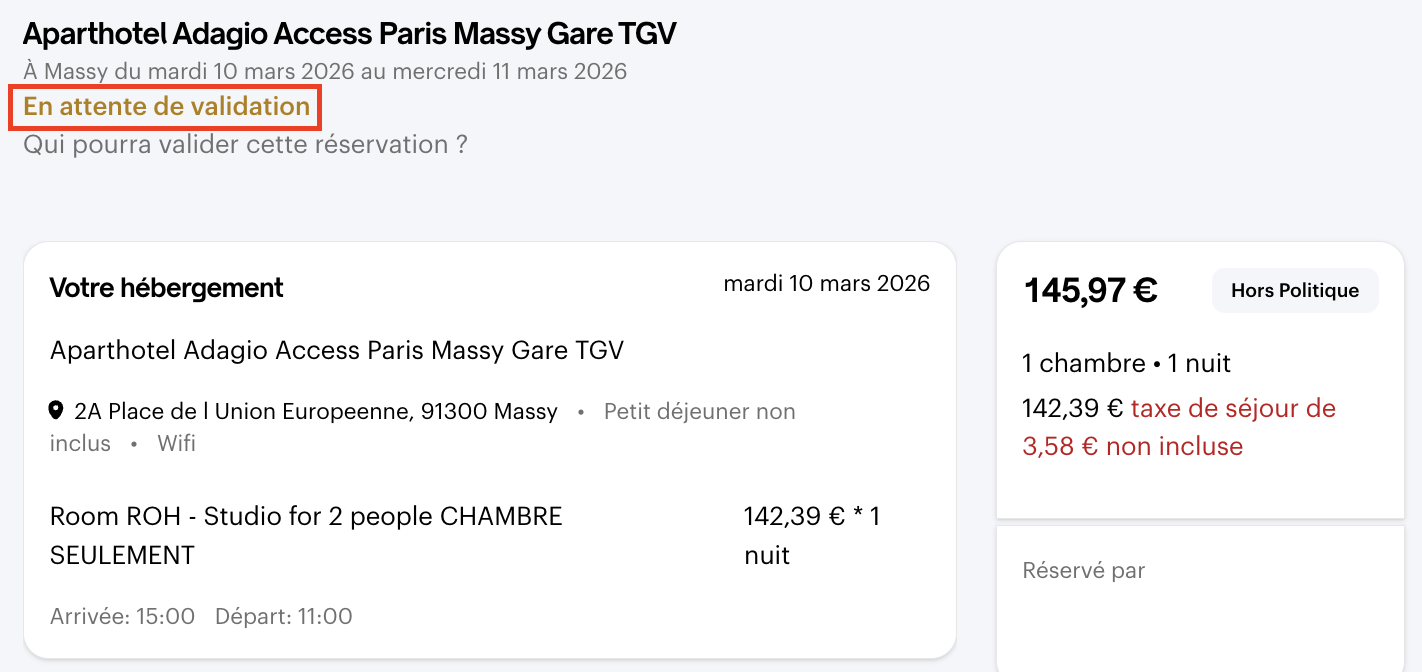Click the "Wifi" amenity label
Image resolution: width=1422 pixels, height=672 pixels.
pyautogui.click(x=176, y=443)
